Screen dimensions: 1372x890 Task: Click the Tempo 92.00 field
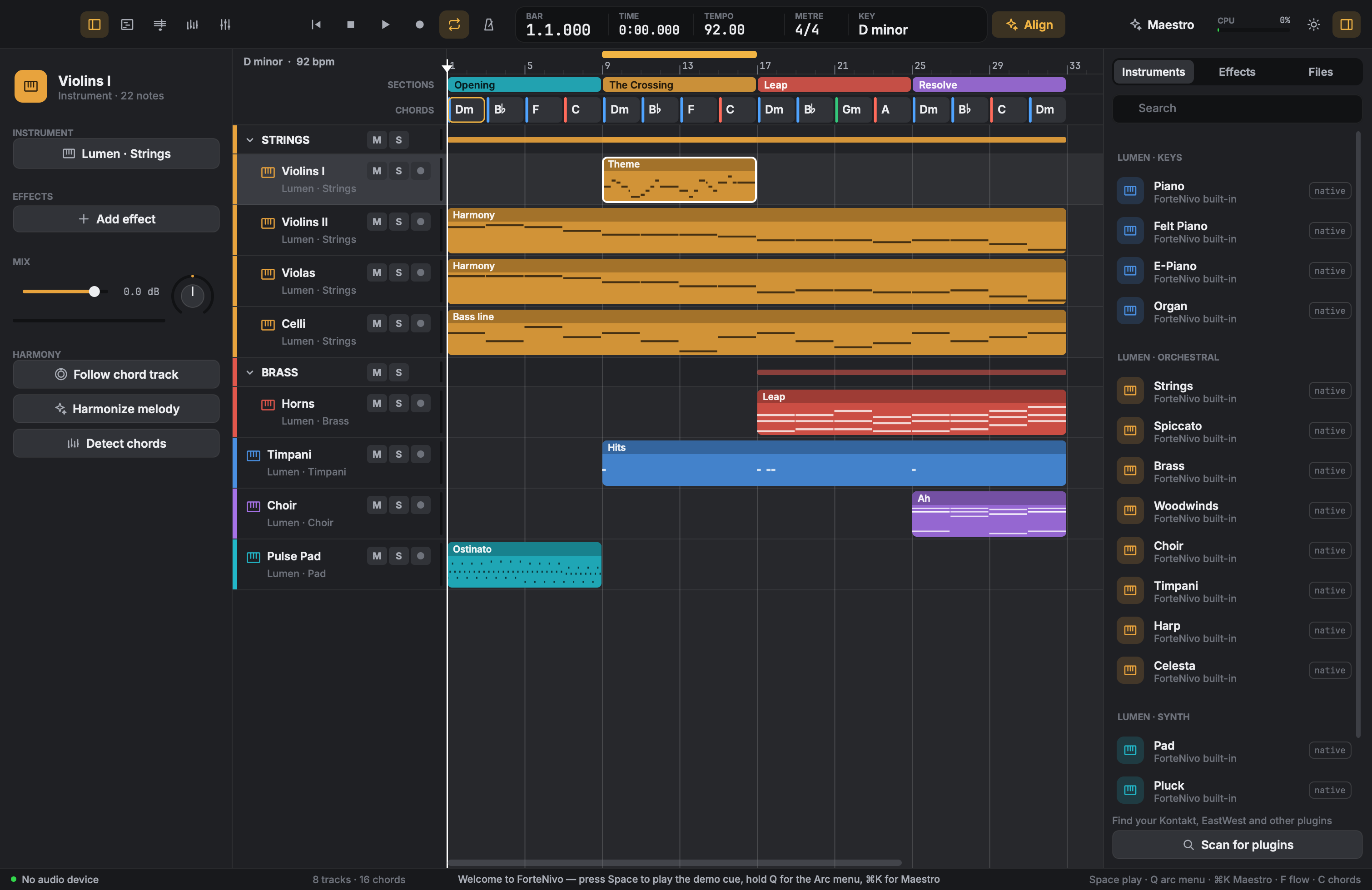[x=724, y=25]
